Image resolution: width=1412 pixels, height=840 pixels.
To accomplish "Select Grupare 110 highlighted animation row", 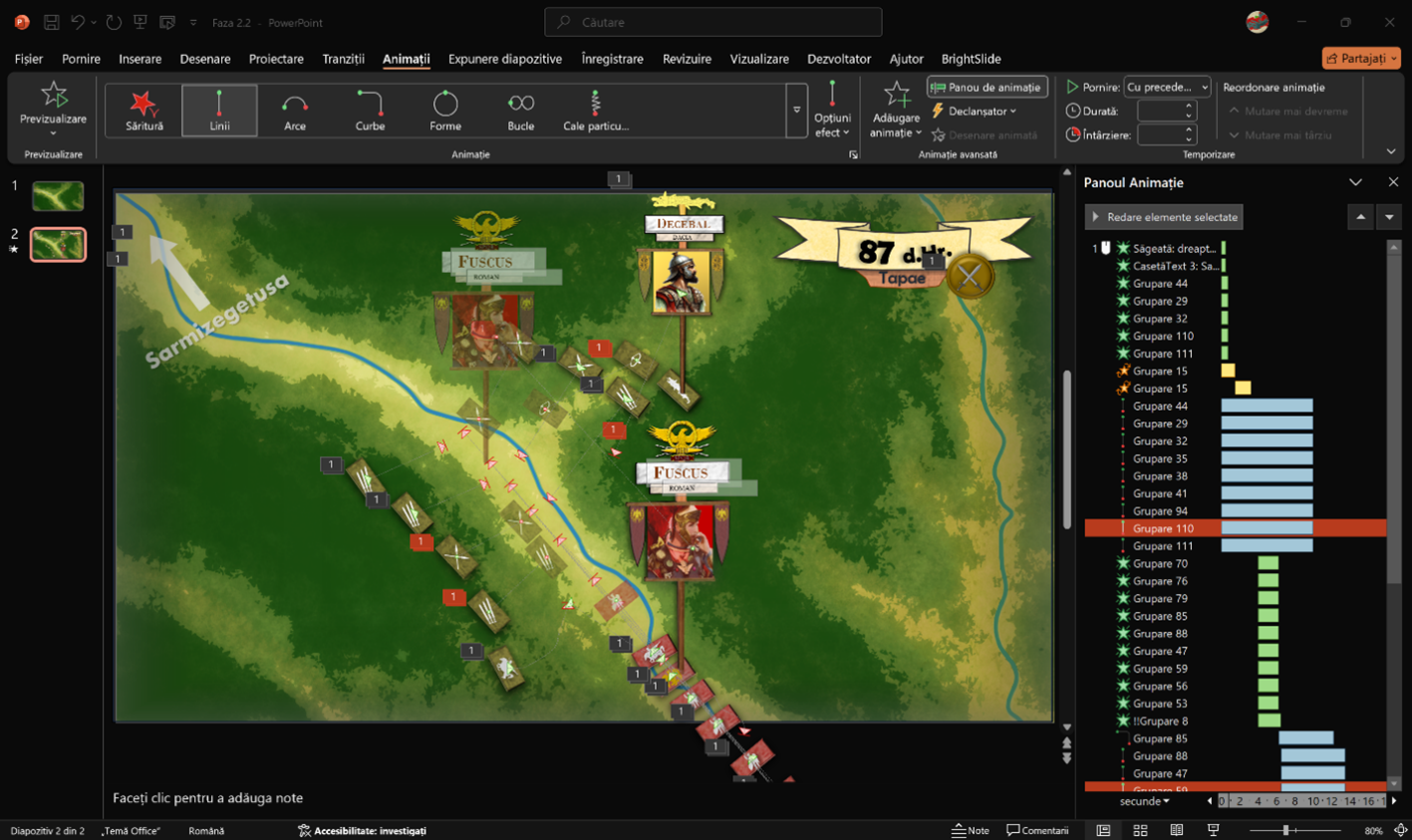I will click(x=1236, y=528).
